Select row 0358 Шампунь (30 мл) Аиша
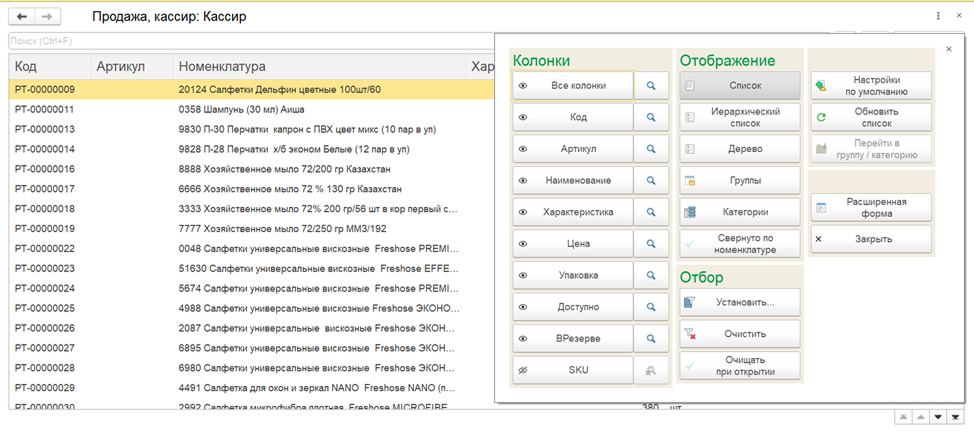This screenshot has height=433, width=974. 252,109
